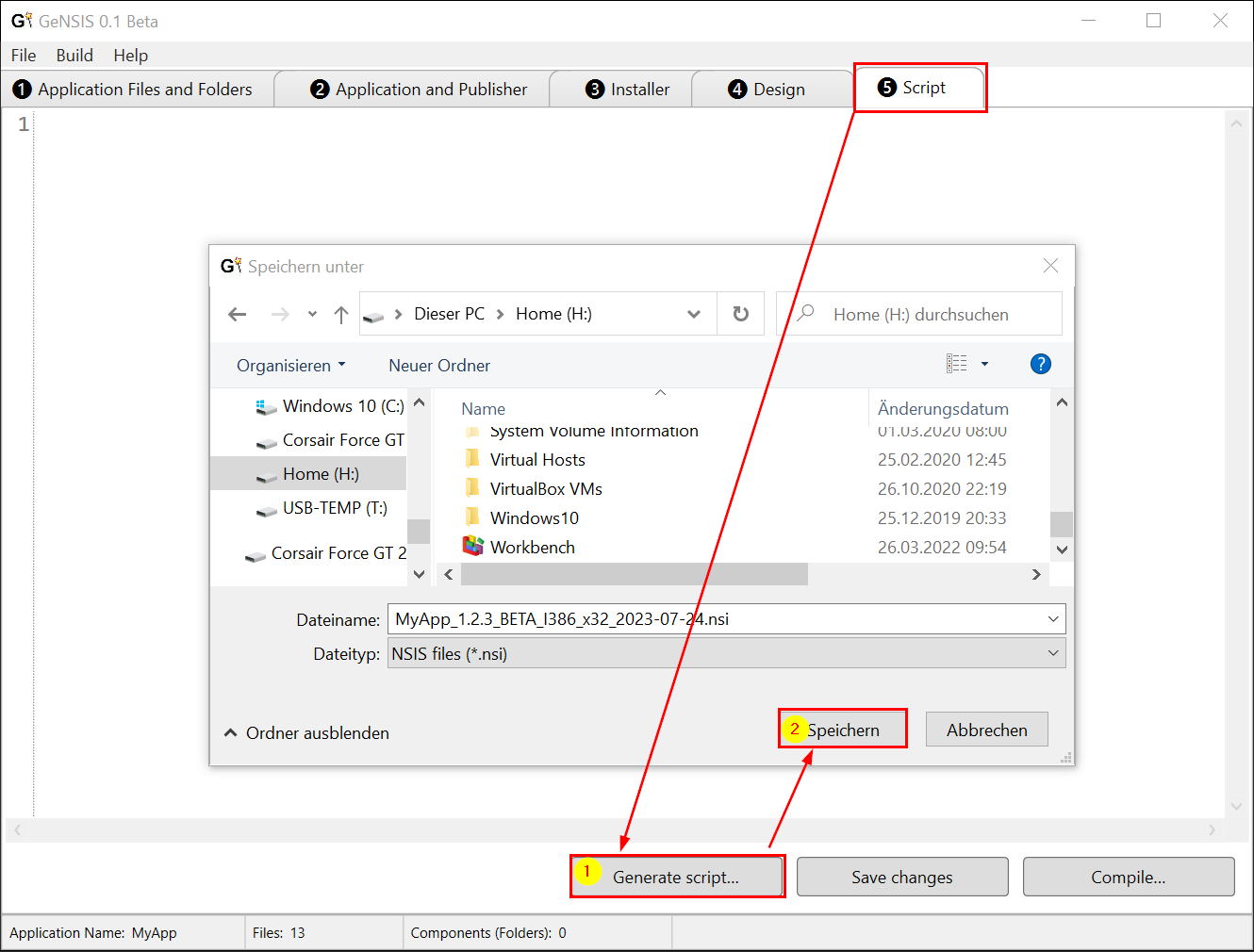Sort by Änderungsdatum column header
Screen dimensions: 1254x952
pos(943,409)
